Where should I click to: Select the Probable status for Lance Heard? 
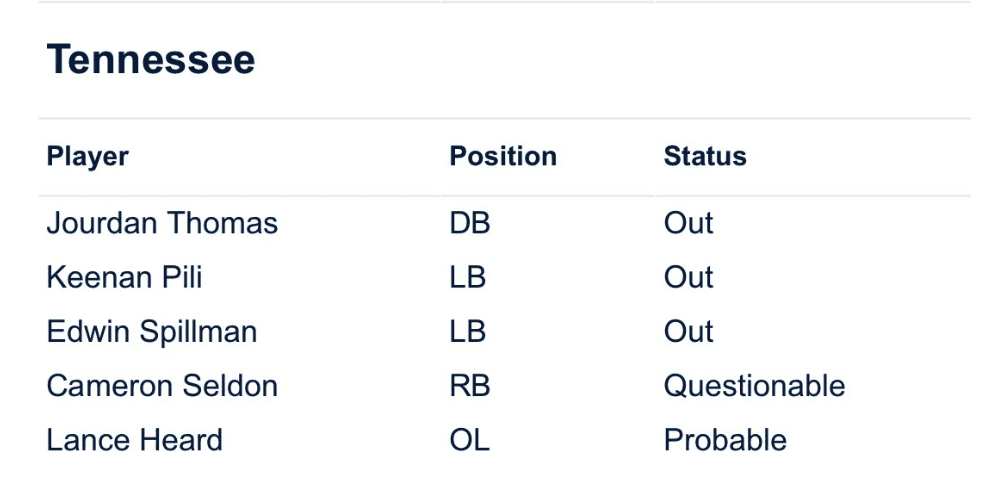pyautogui.click(x=724, y=440)
